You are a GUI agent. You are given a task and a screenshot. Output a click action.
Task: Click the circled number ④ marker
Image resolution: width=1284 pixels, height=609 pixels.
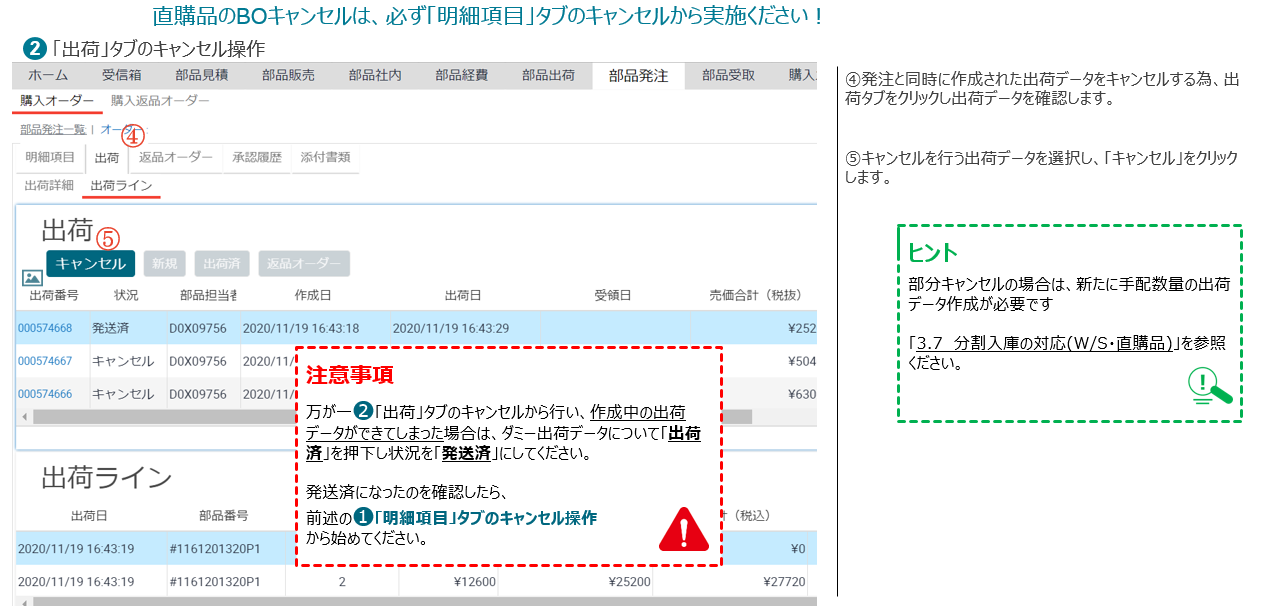click(133, 136)
